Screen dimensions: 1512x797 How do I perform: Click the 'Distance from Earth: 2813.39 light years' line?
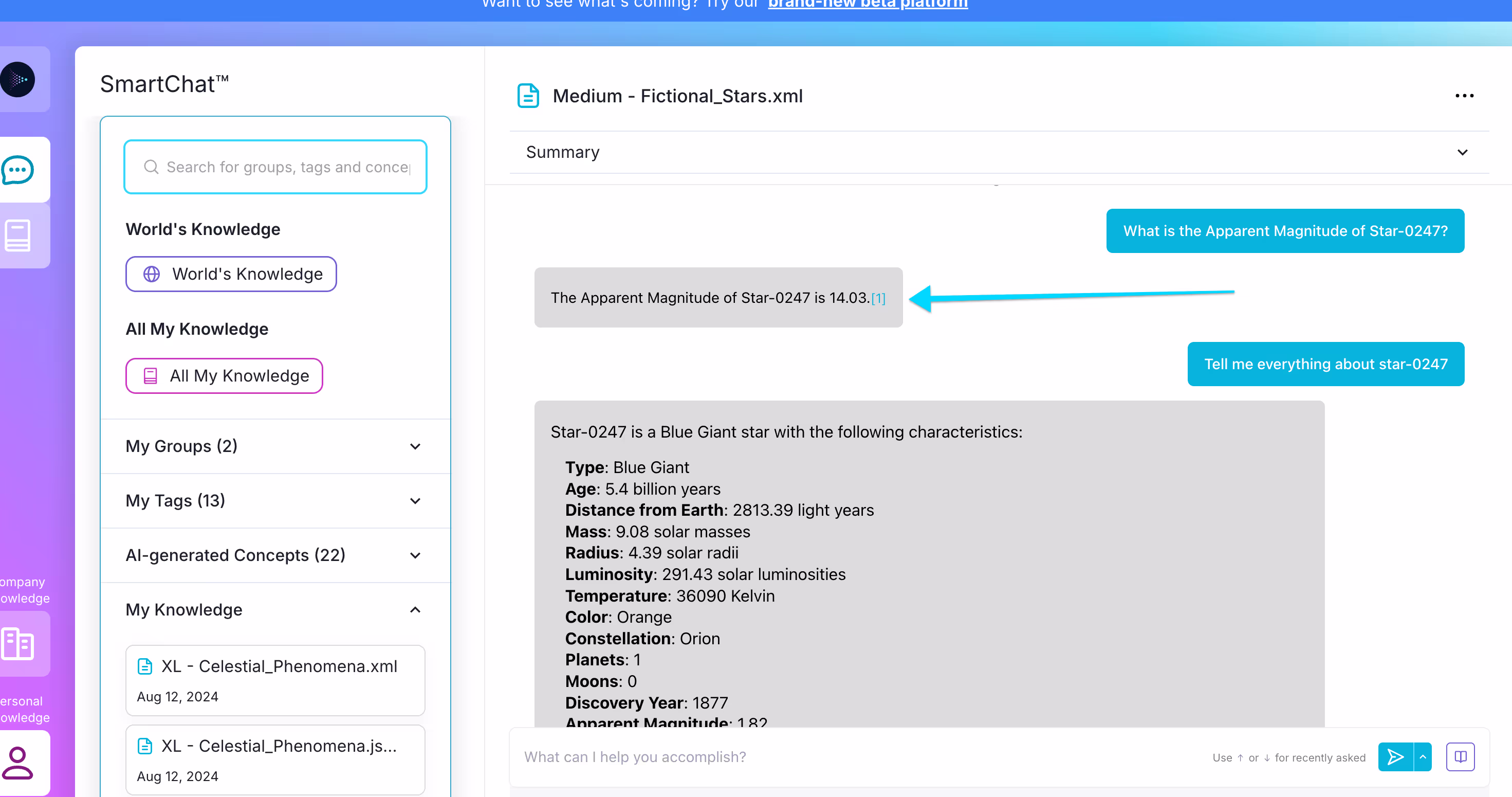(720, 510)
